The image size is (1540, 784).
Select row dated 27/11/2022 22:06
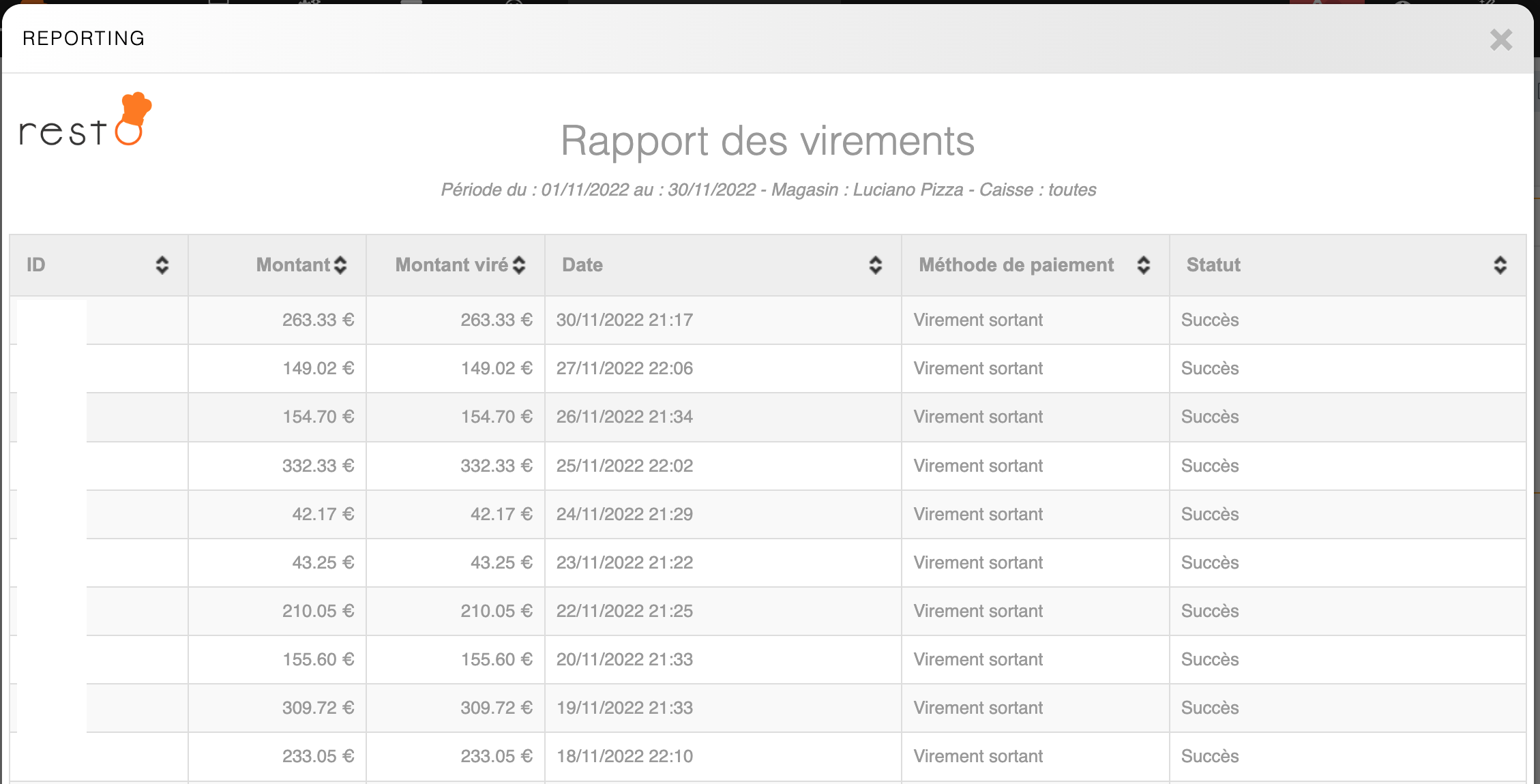(624, 369)
